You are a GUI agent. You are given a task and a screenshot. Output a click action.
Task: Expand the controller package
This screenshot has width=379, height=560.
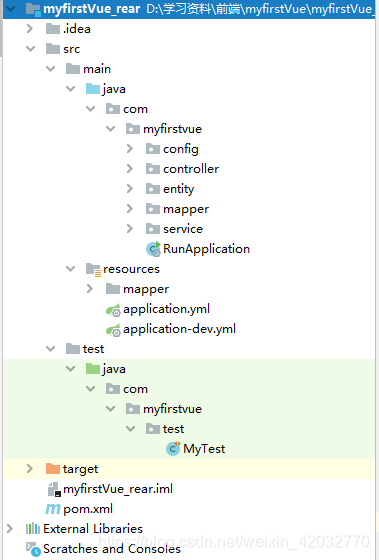(130, 169)
